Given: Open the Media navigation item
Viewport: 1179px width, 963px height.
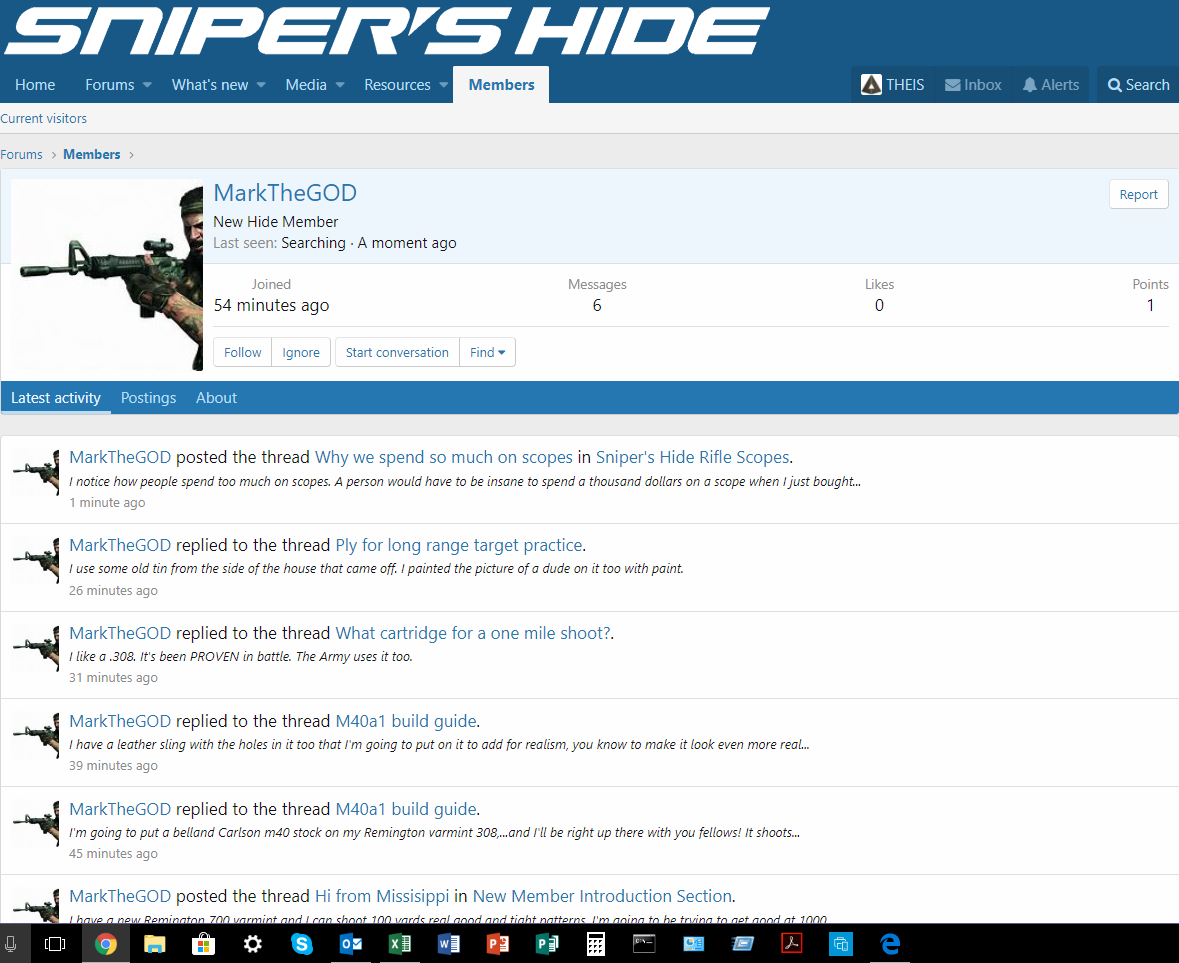Looking at the screenshot, I should coord(306,85).
